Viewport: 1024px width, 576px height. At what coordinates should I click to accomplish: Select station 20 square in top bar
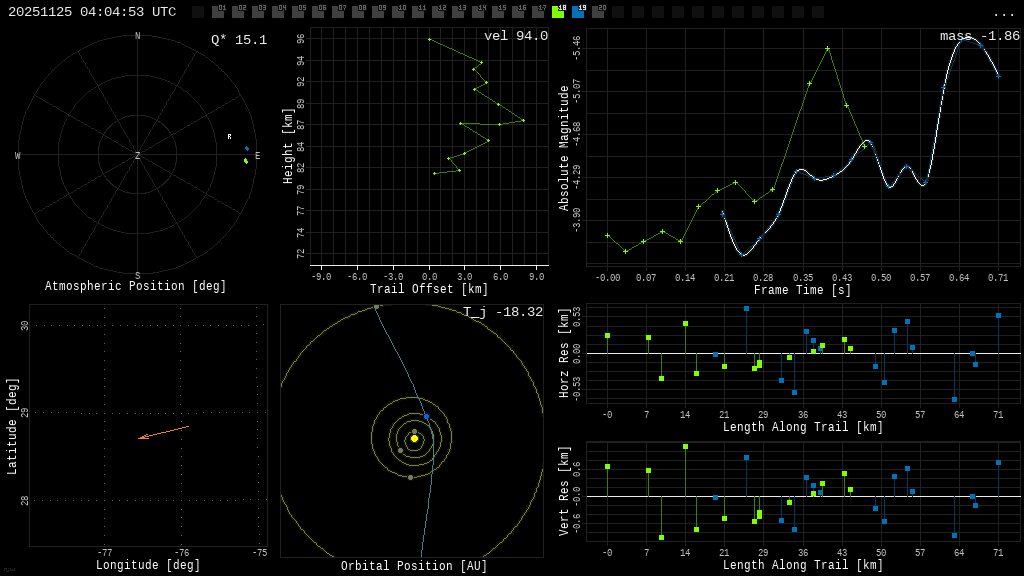598,12
